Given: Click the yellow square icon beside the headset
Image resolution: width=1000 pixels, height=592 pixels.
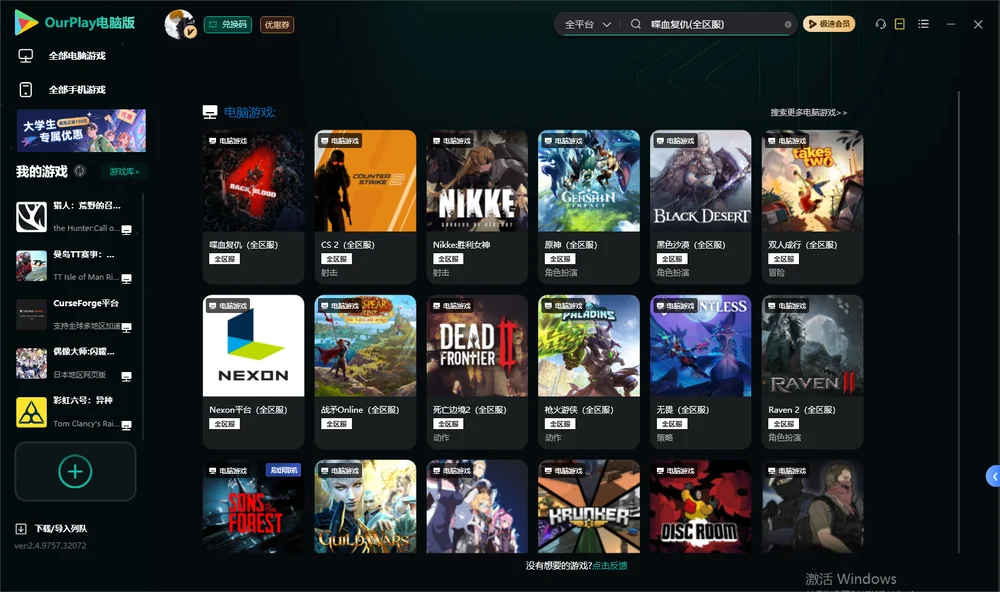Looking at the screenshot, I should [900, 24].
